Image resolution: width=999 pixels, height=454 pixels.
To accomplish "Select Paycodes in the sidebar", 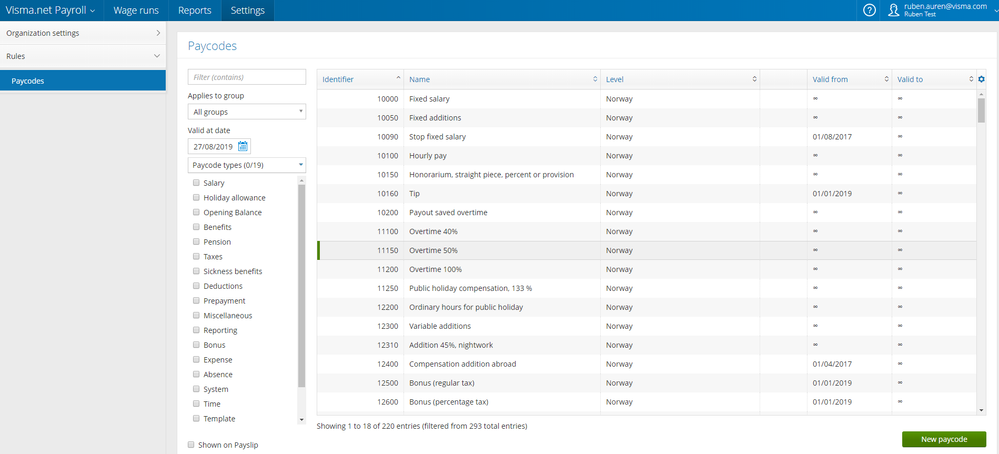I will 83,81.
